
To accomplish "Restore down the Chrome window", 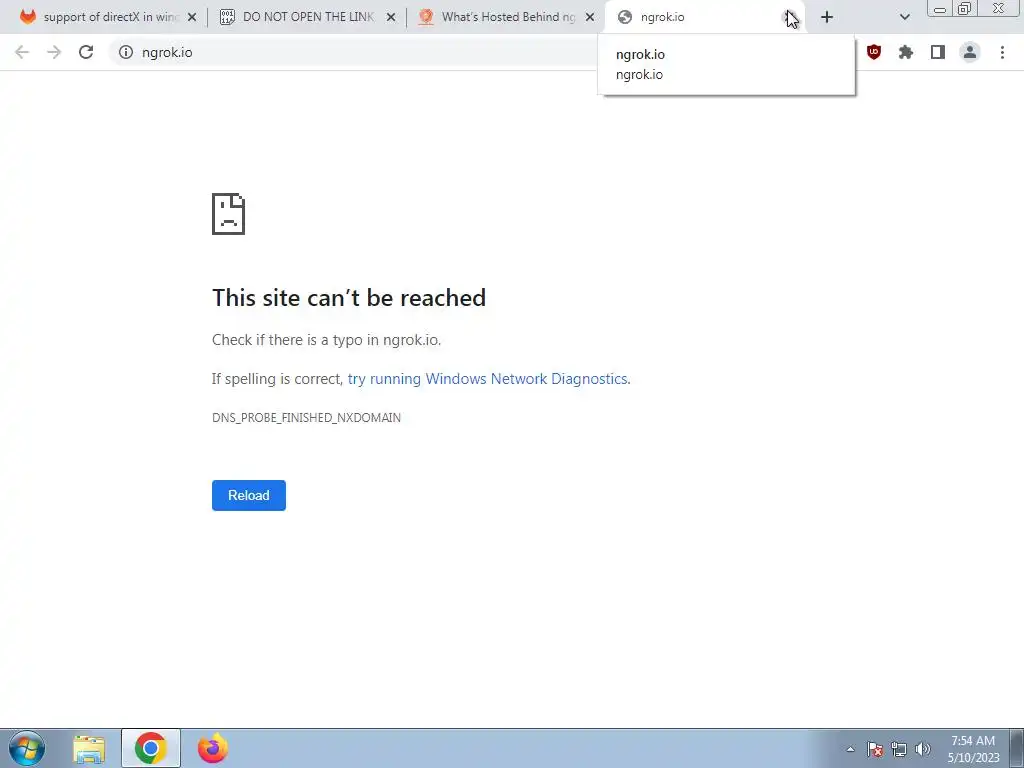I will click(x=964, y=9).
